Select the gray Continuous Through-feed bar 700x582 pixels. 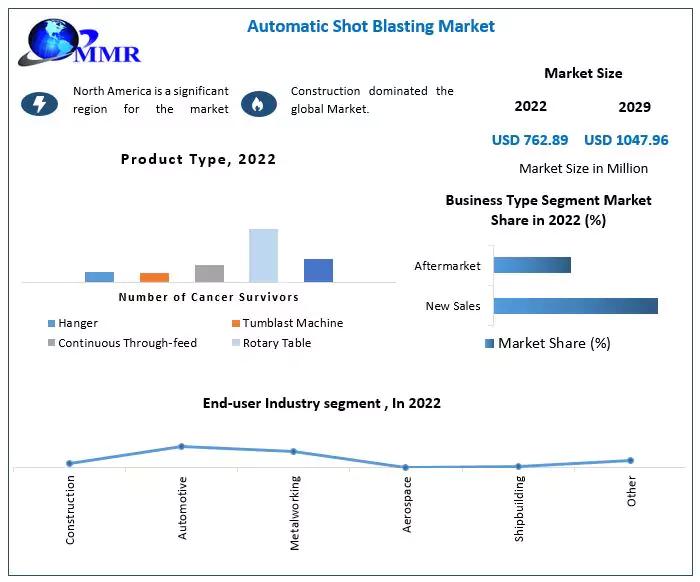click(x=209, y=274)
